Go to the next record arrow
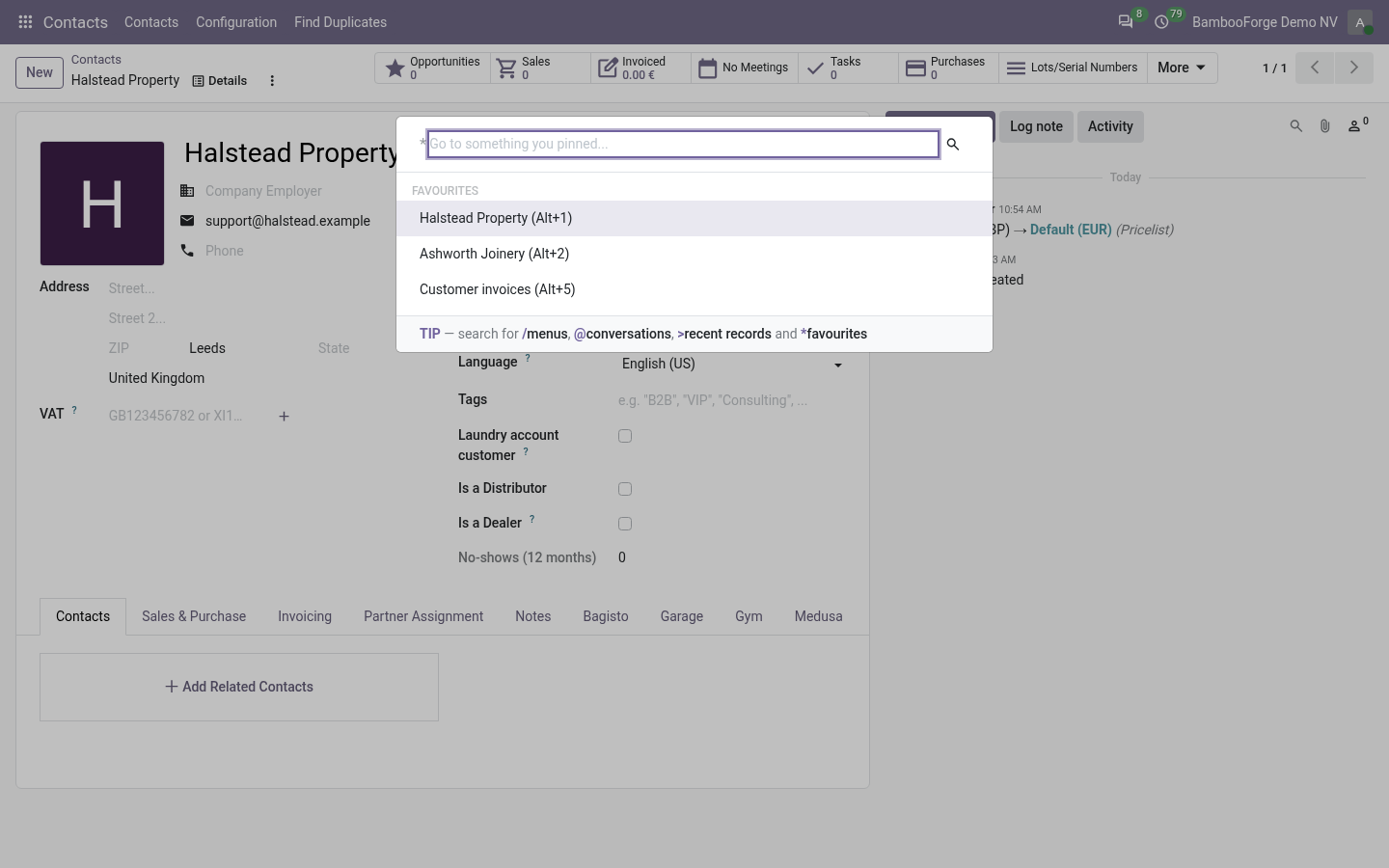Screen dimensions: 1389x868 tap(1353, 68)
